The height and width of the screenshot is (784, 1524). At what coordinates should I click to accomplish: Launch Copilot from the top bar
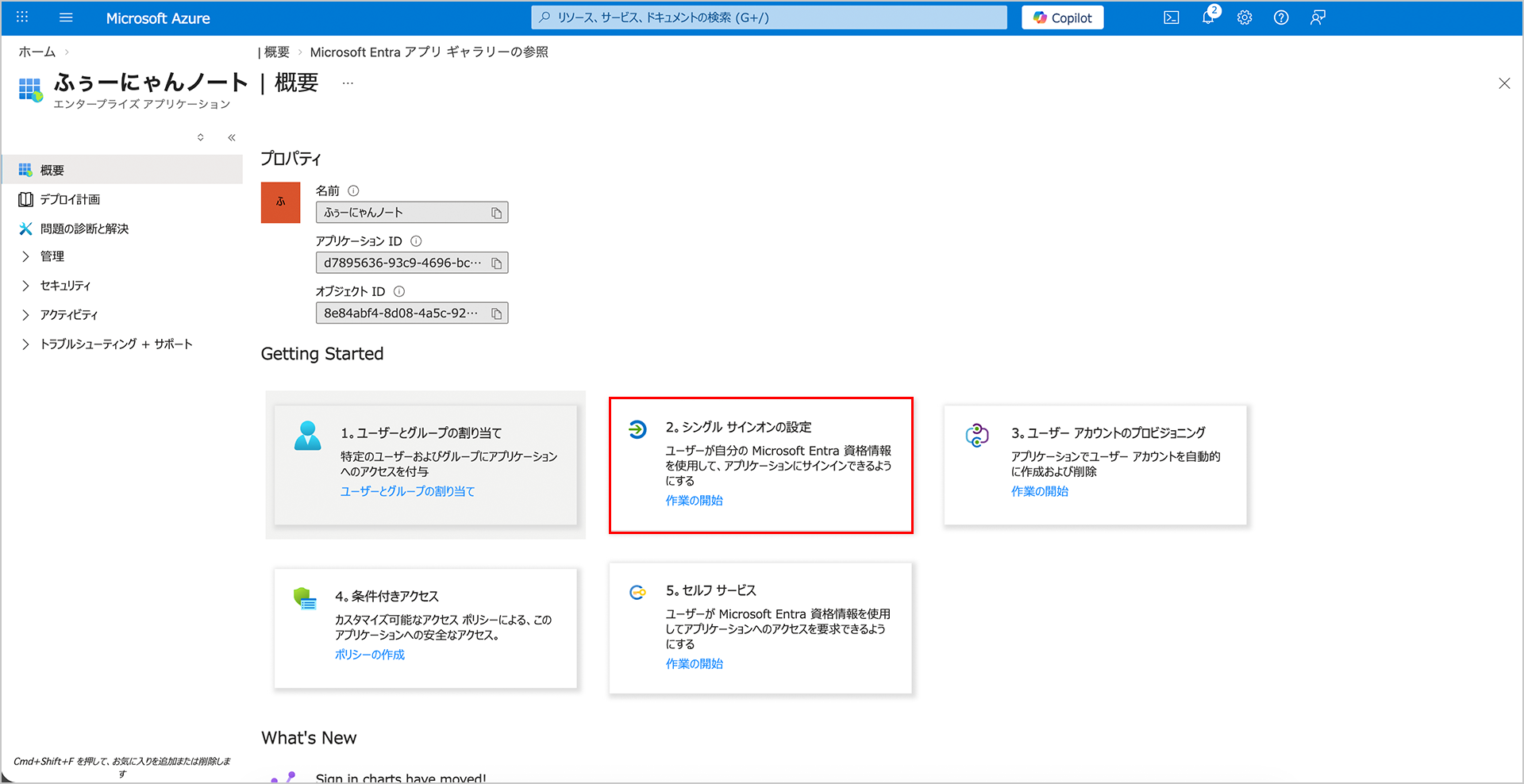pos(1062,17)
